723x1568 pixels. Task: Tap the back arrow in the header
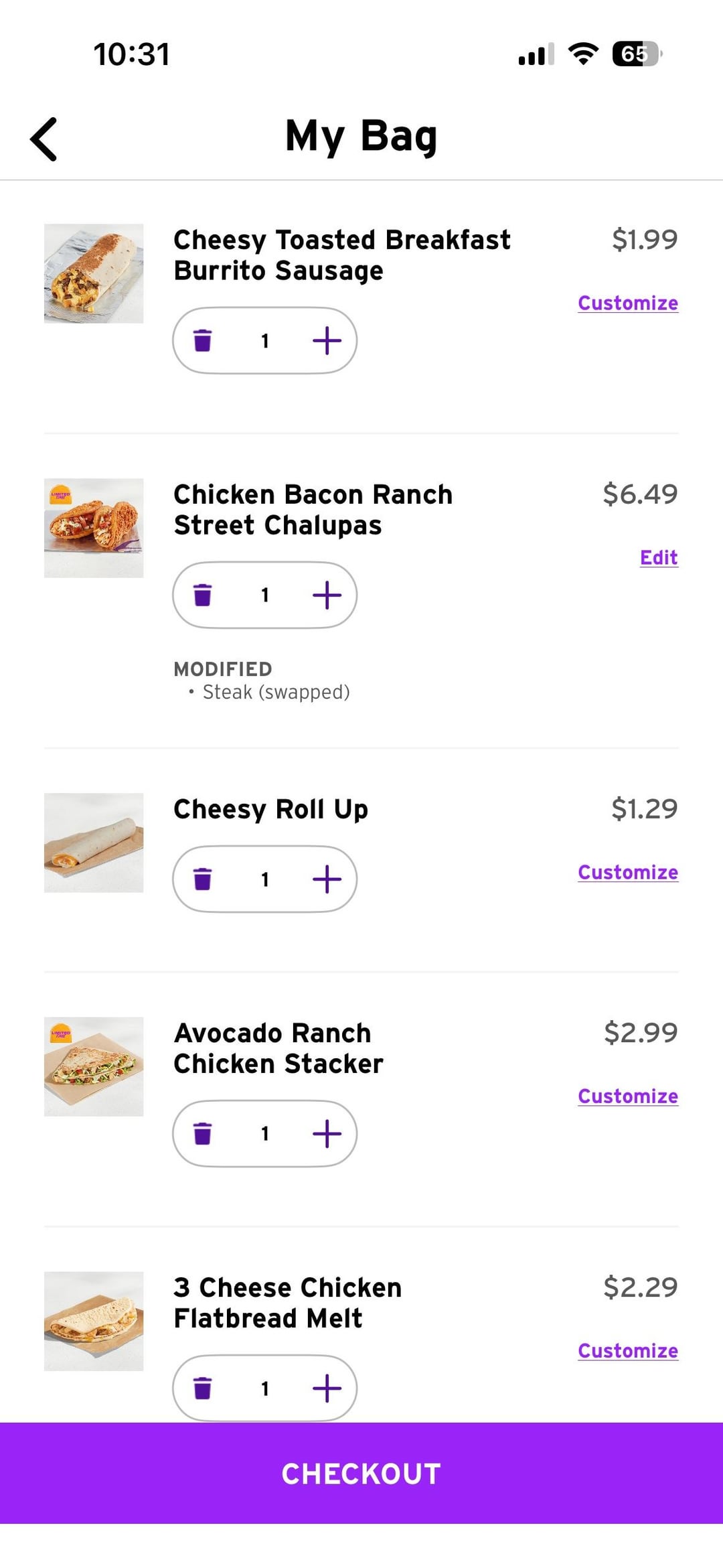[44, 139]
